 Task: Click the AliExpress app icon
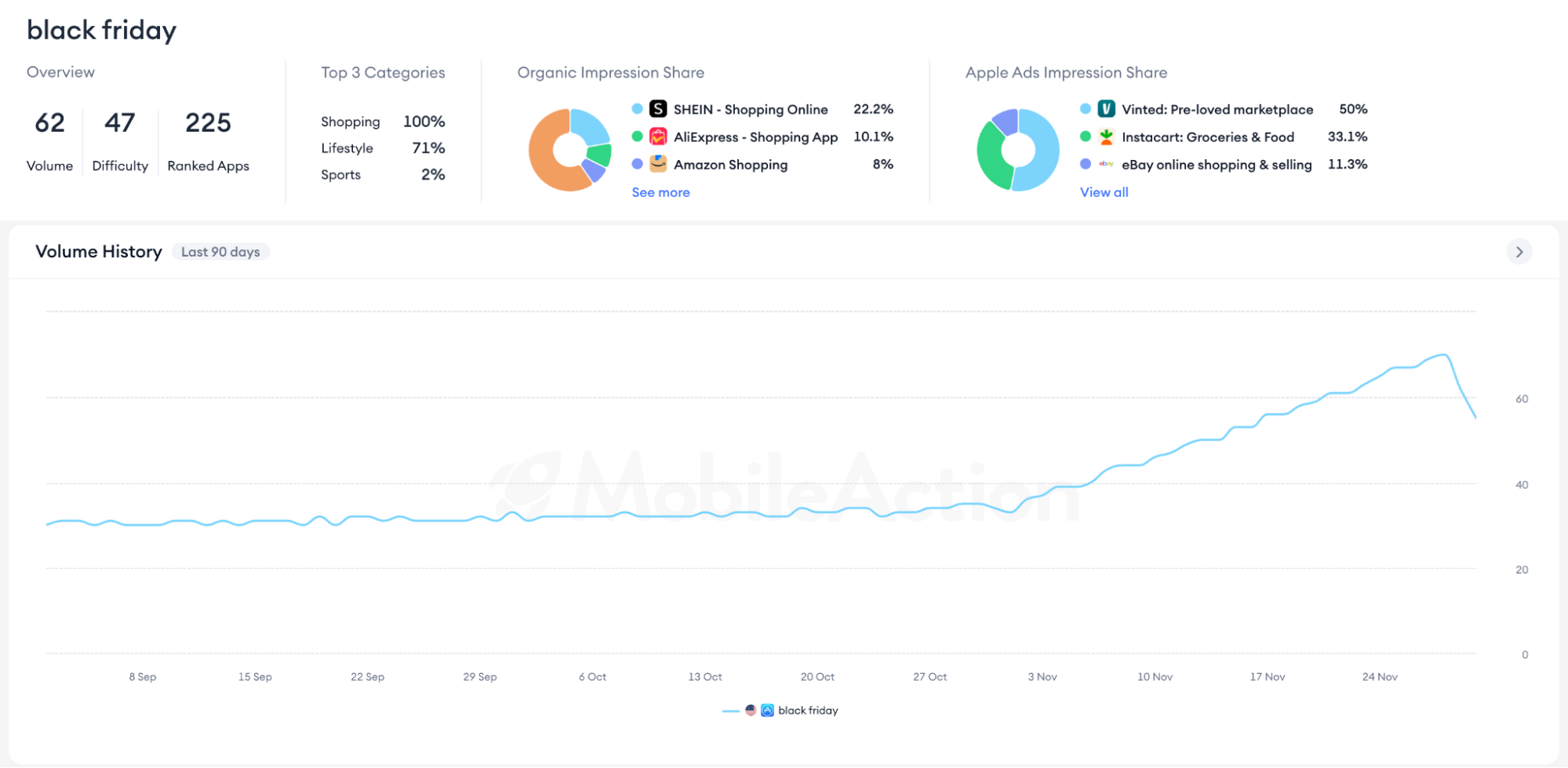(x=658, y=136)
